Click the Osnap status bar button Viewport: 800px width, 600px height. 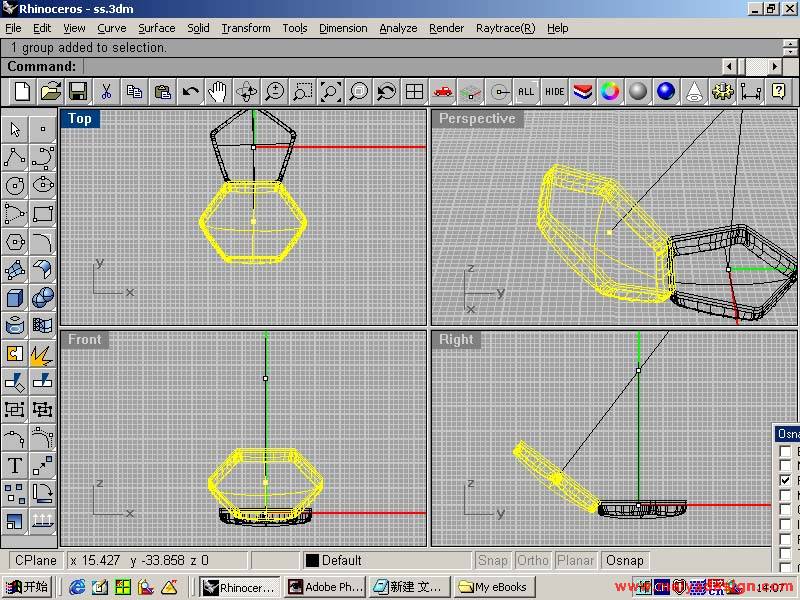tap(625, 561)
